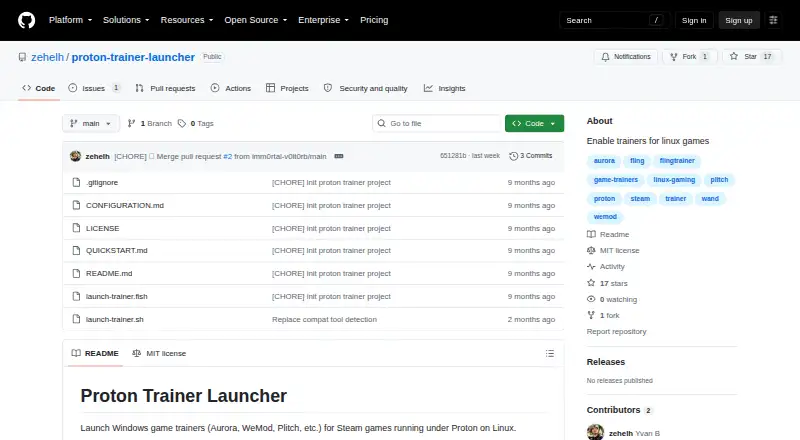Expand the Resources menu
This screenshot has width=800, height=440.
click(187, 20)
